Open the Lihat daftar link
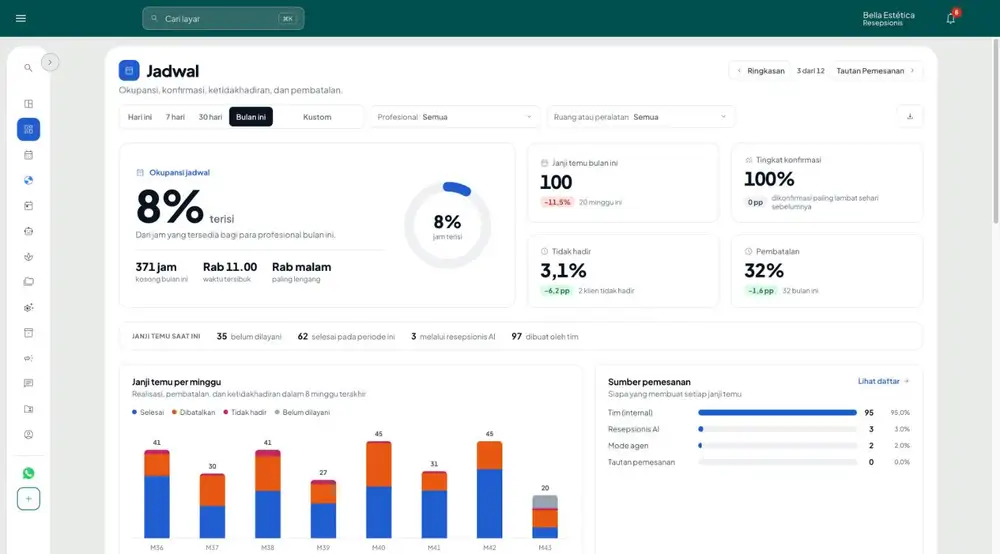 pos(883,381)
